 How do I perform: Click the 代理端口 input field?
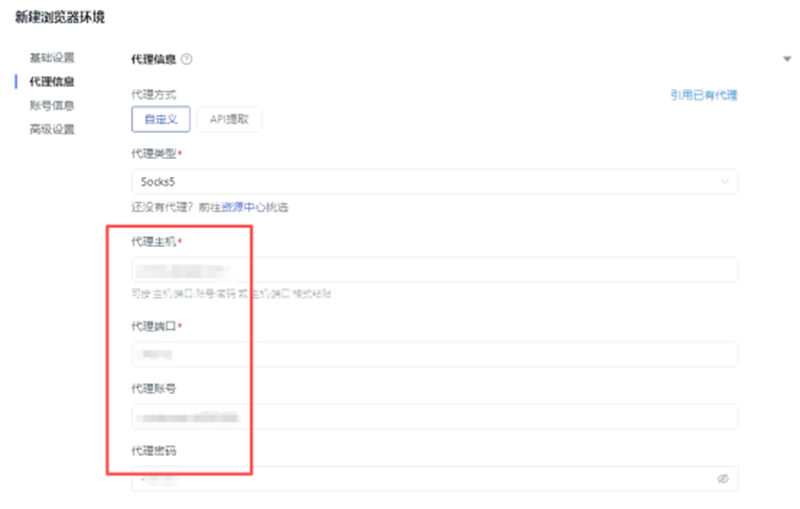pyautogui.click(x=435, y=354)
